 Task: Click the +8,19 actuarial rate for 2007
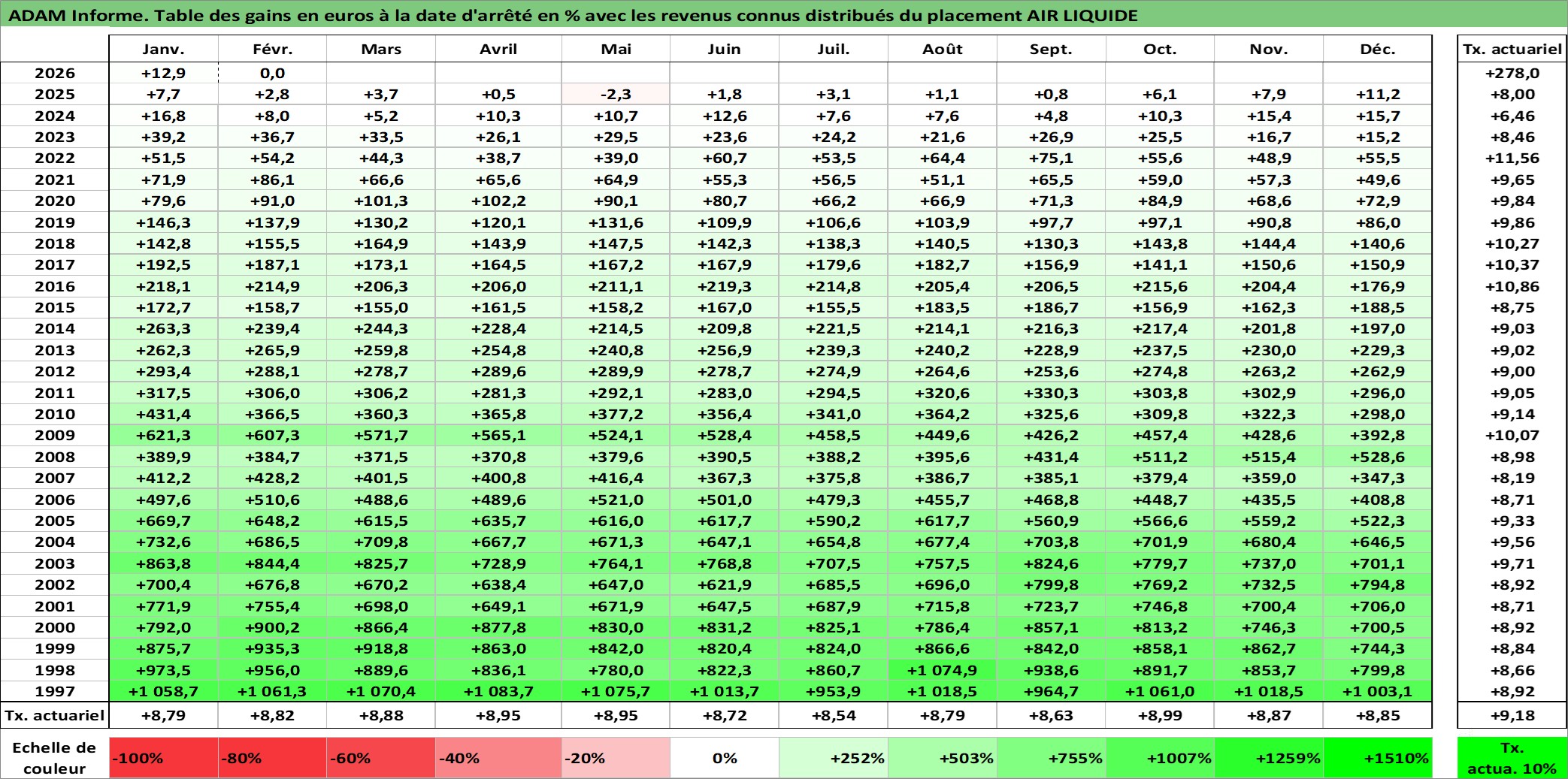tap(1512, 478)
